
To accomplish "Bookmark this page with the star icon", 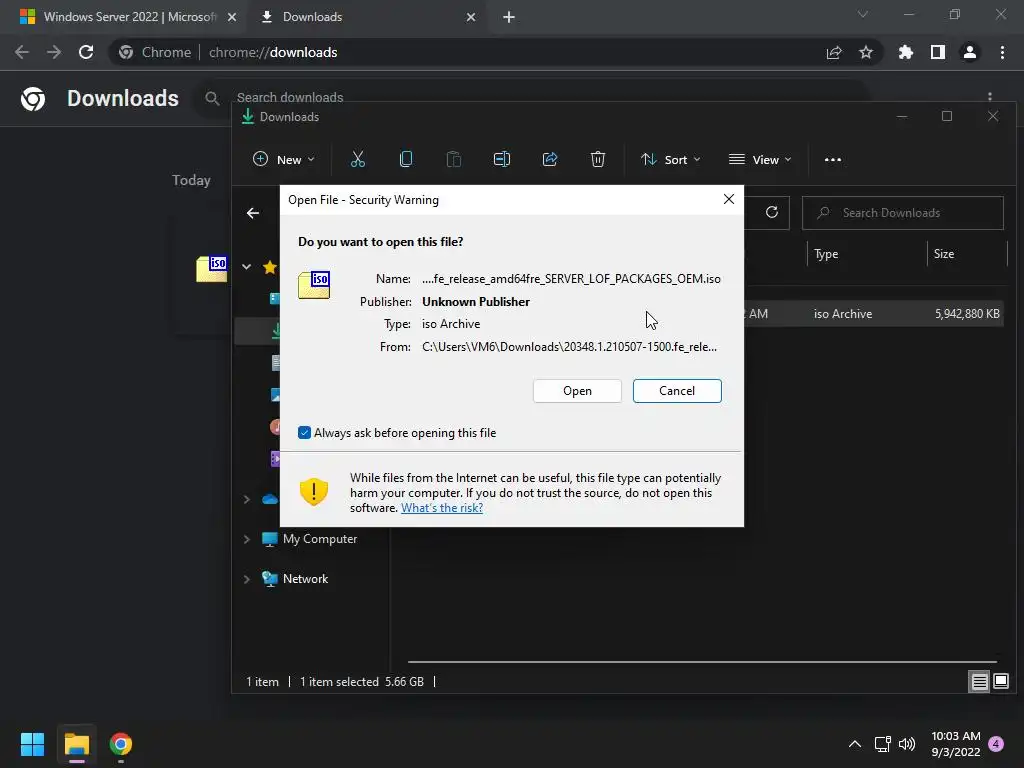I will (x=866, y=52).
